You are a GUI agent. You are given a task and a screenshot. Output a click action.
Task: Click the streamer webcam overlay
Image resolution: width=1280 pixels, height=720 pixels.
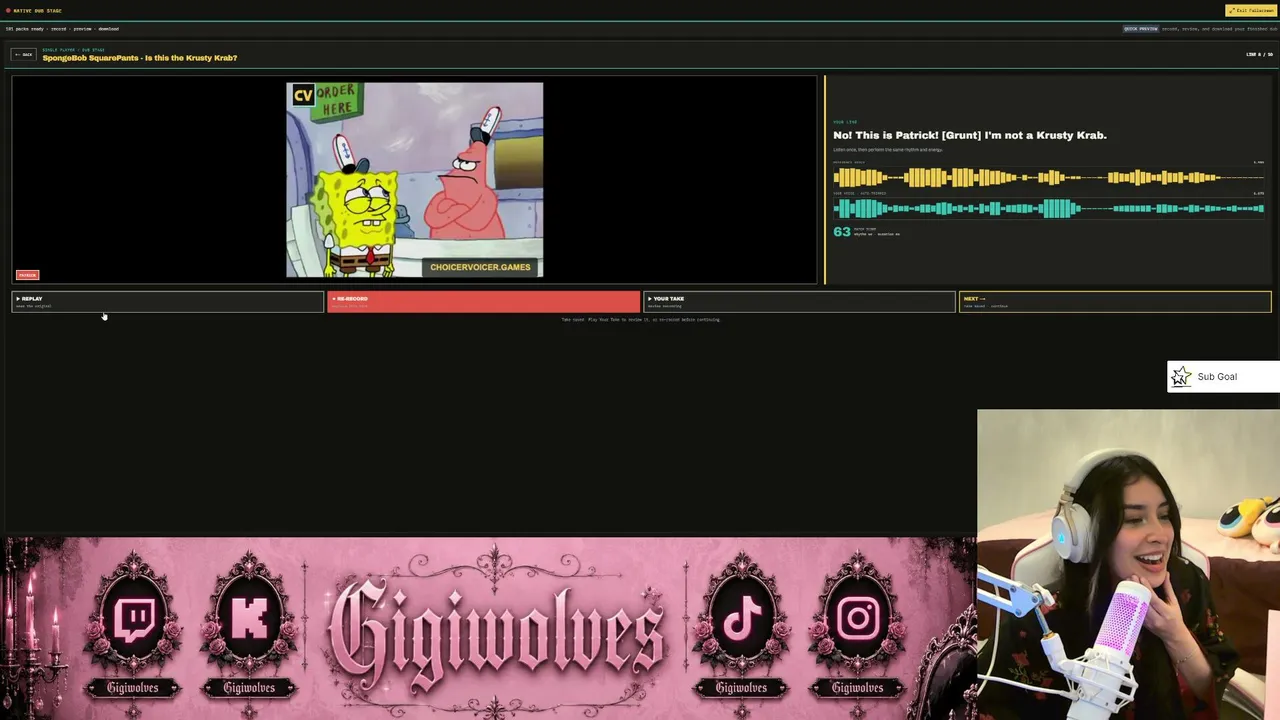tap(1128, 564)
